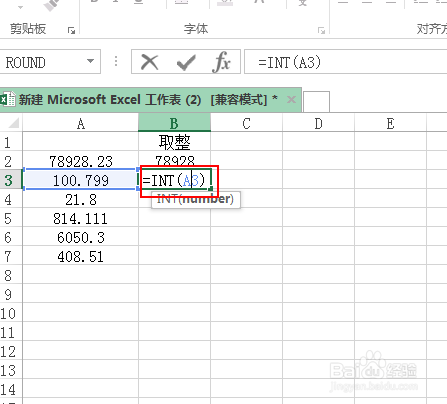Select column C header
The width and height of the screenshot is (447, 404).
coord(246,123)
